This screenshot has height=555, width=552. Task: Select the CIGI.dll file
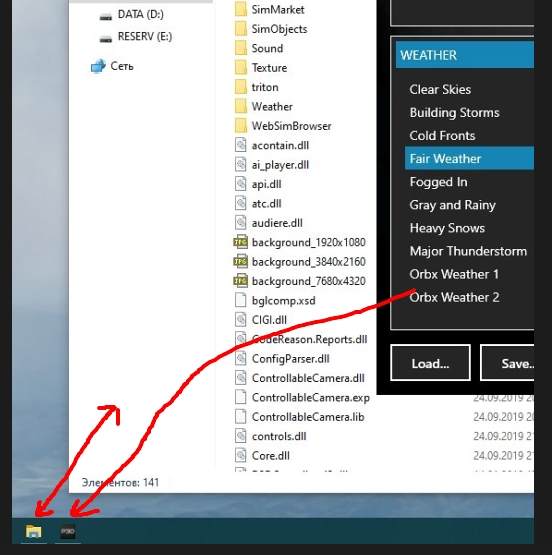pyautogui.click(x=269, y=320)
